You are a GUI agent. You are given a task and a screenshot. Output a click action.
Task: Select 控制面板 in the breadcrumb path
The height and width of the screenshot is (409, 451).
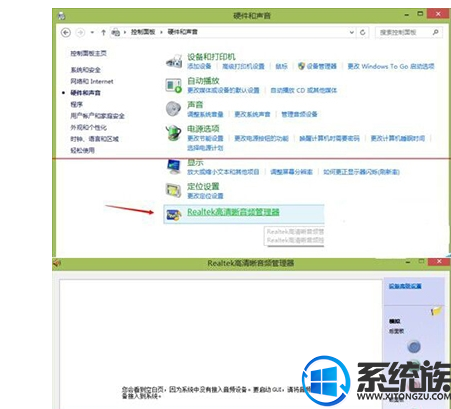coord(143,32)
